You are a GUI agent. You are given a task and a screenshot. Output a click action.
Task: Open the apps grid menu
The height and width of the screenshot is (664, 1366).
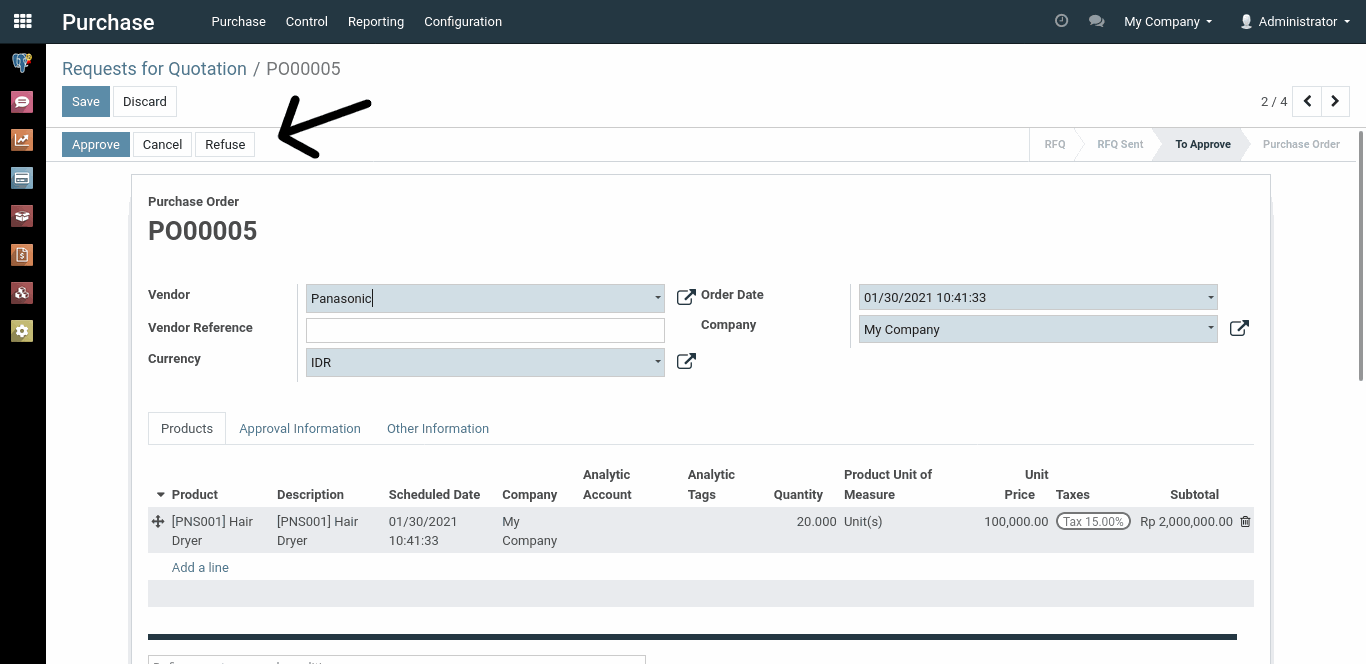22,21
